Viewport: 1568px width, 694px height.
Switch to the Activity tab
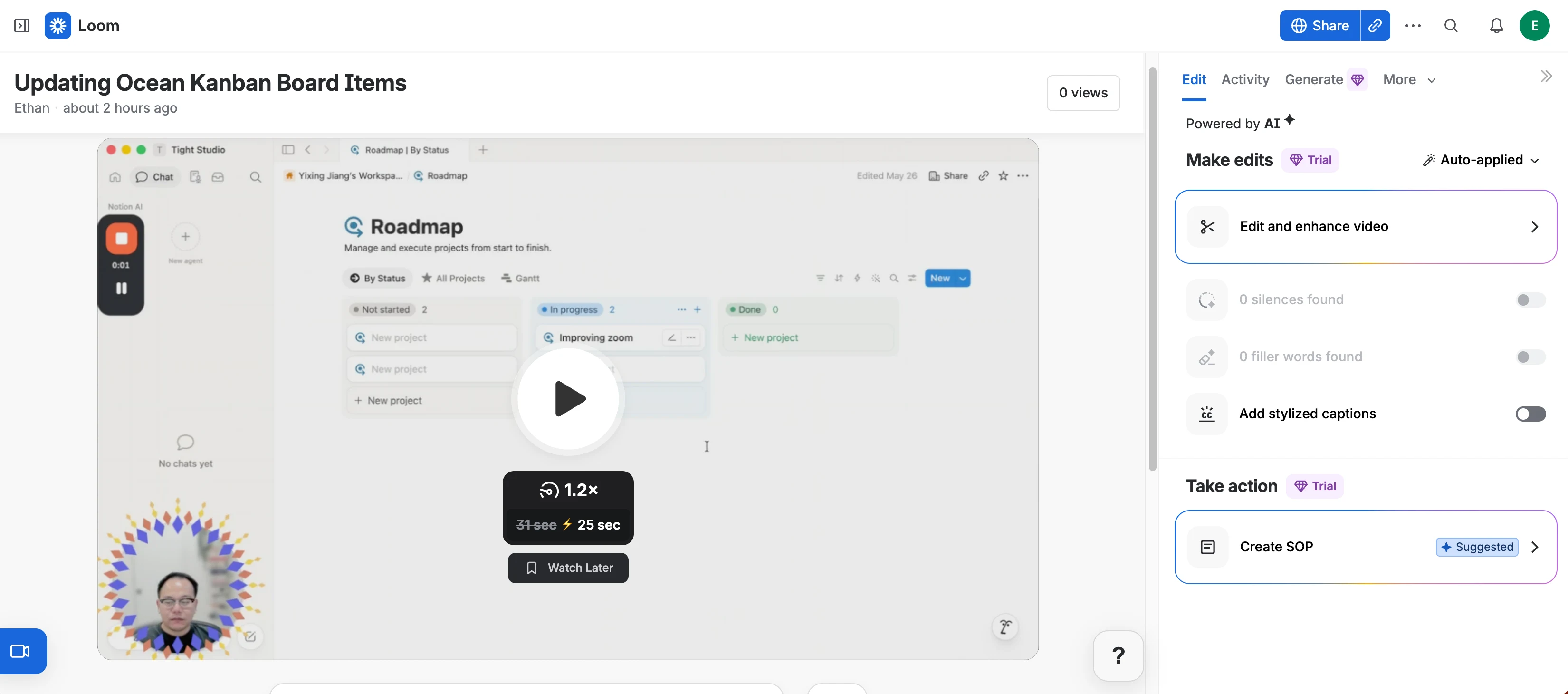pyautogui.click(x=1245, y=80)
